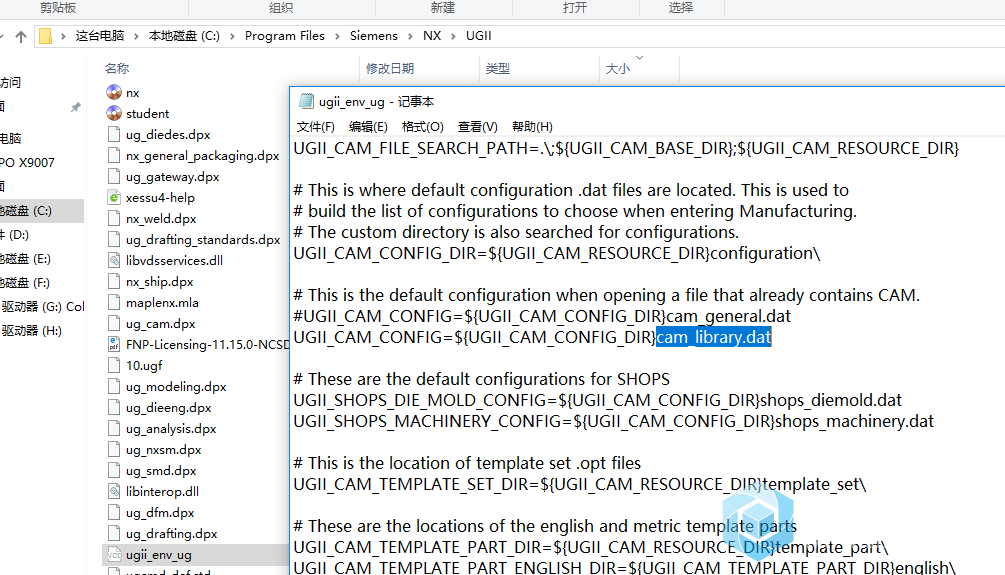Select drive (H:) in navigation pane
Screen dimensions: 1005x575
32,331
